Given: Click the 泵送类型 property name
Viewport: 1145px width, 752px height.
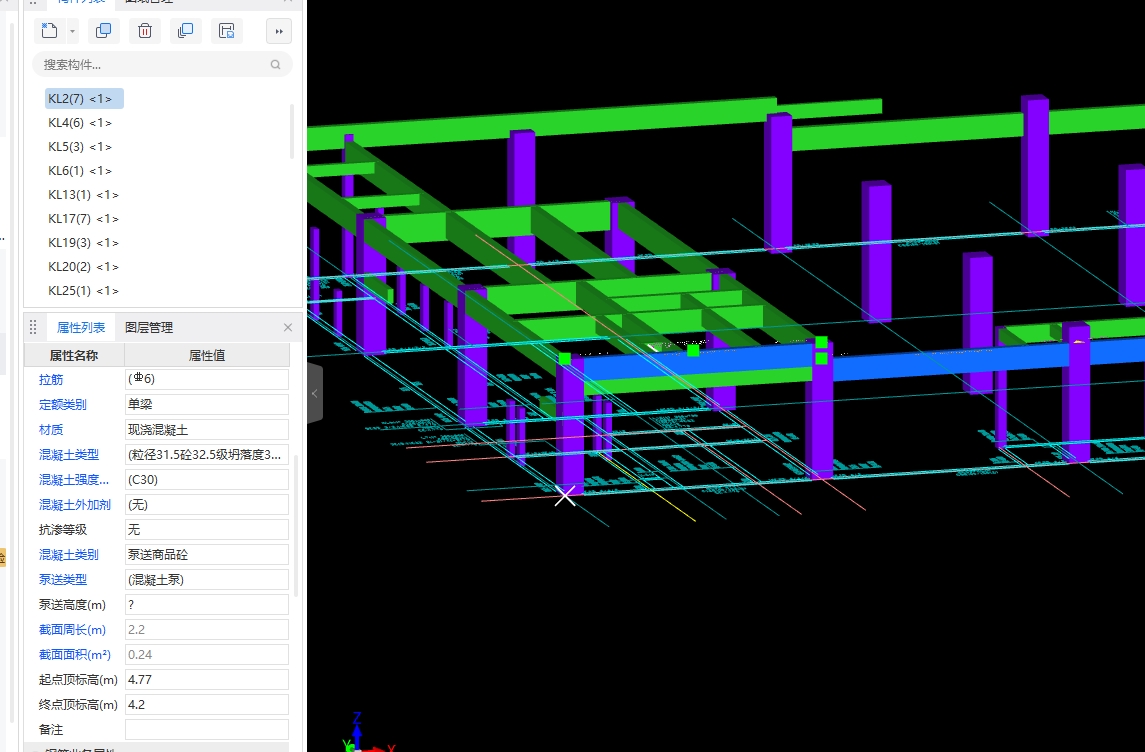Looking at the screenshot, I should tap(63, 580).
